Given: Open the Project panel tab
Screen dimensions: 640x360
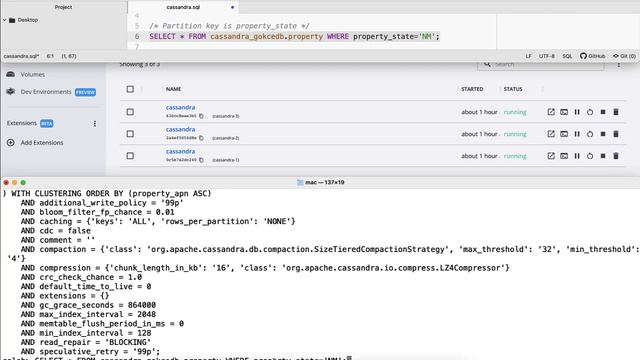Looking at the screenshot, I should click(63, 7).
